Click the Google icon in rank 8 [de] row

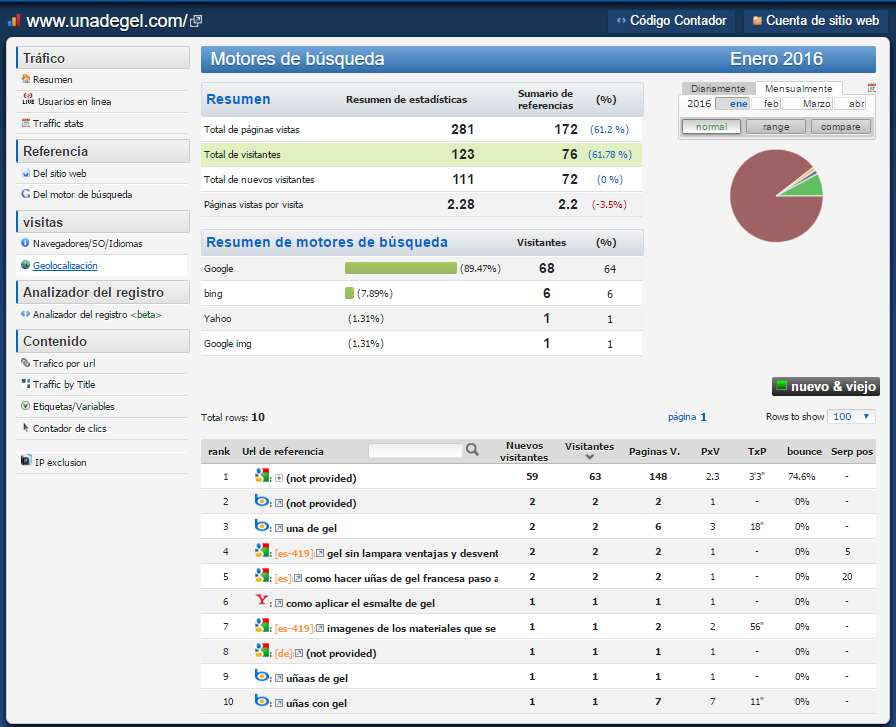tap(262, 650)
